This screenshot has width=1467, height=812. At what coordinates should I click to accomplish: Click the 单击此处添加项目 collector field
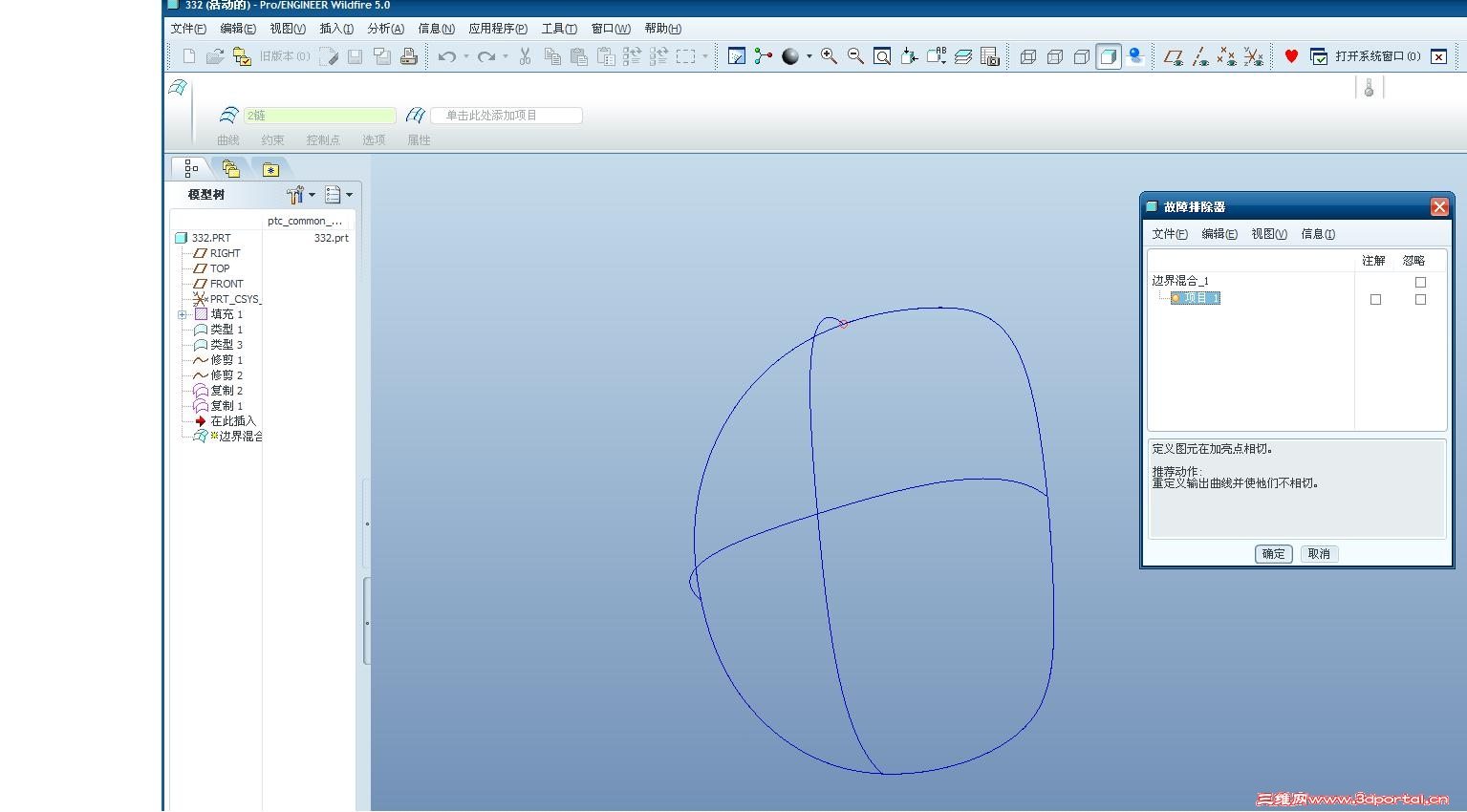507,116
